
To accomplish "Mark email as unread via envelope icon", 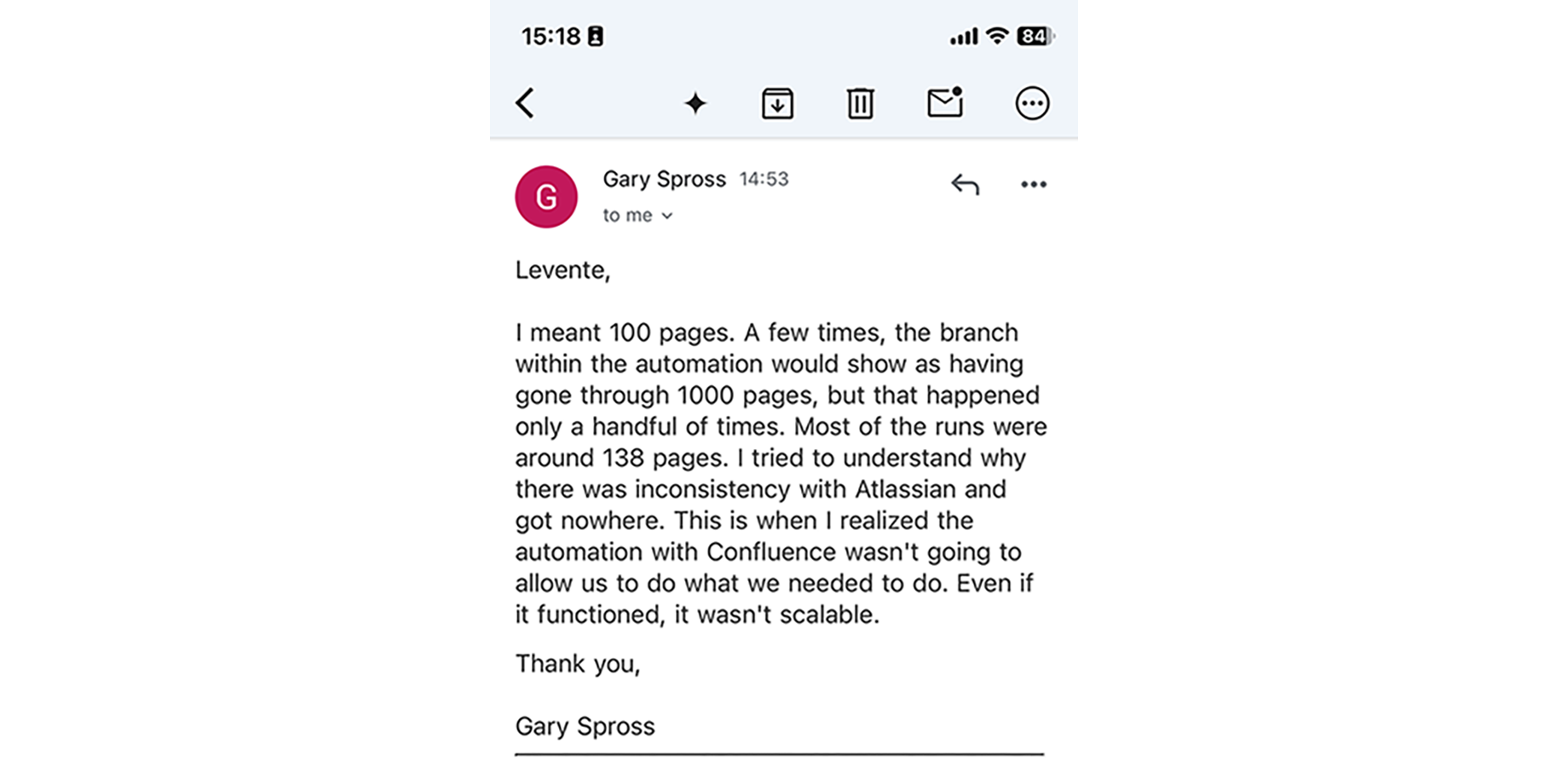I will 945,102.
